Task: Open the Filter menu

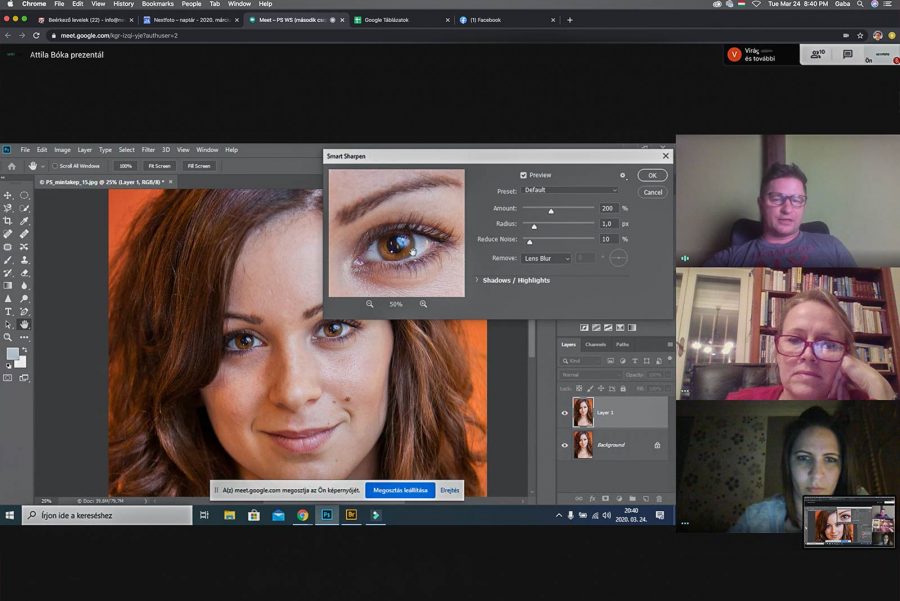Action: pos(148,150)
